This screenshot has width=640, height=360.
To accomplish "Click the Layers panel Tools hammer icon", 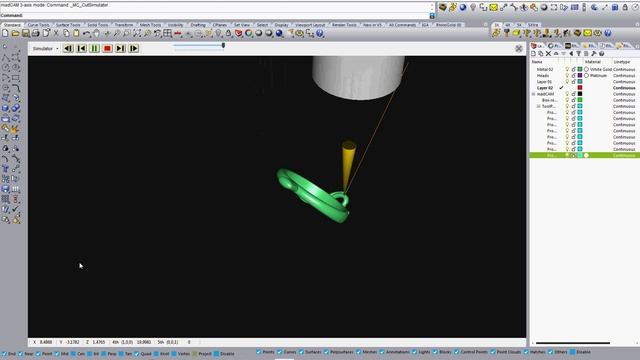I will coord(593,53).
